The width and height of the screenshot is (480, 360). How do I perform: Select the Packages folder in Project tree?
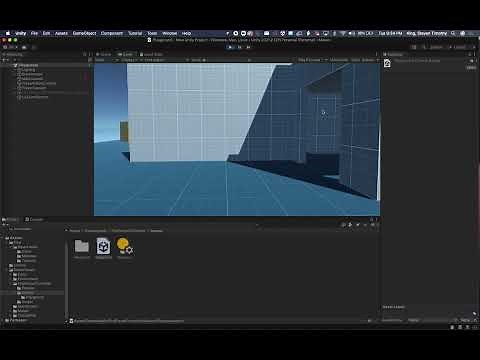pyautogui.click(x=18, y=320)
